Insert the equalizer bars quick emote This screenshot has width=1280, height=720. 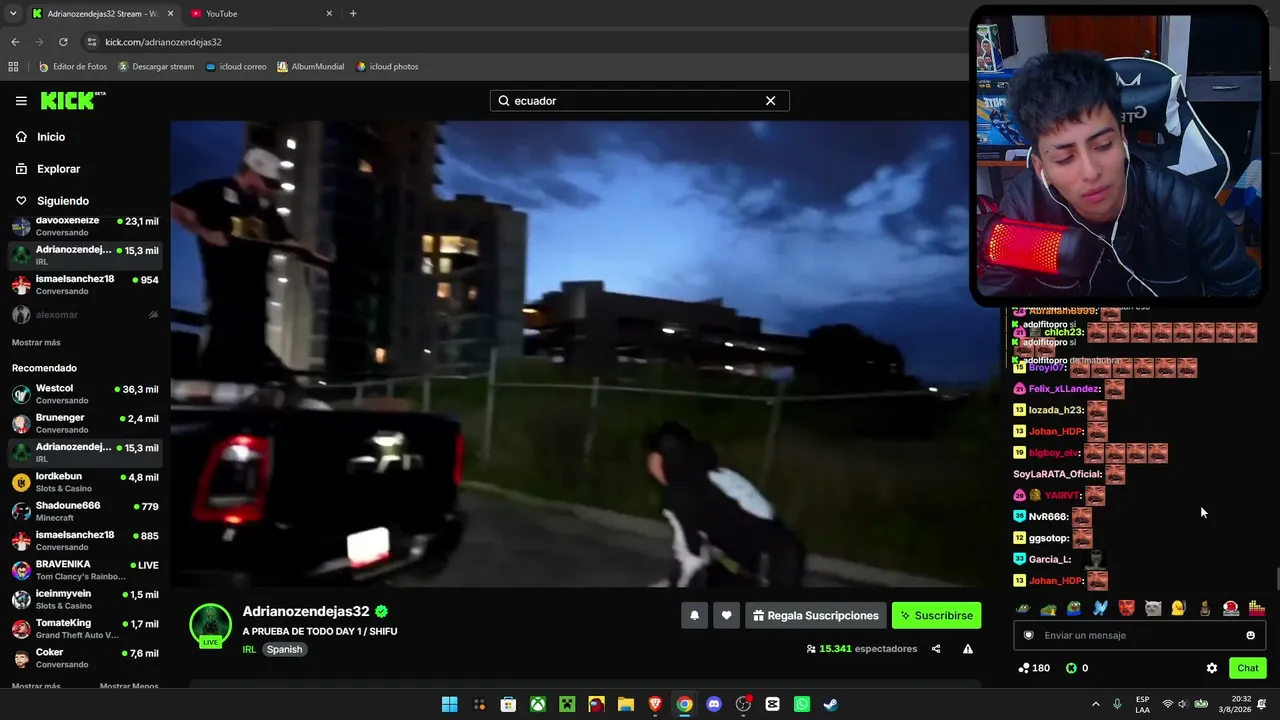point(1257,608)
